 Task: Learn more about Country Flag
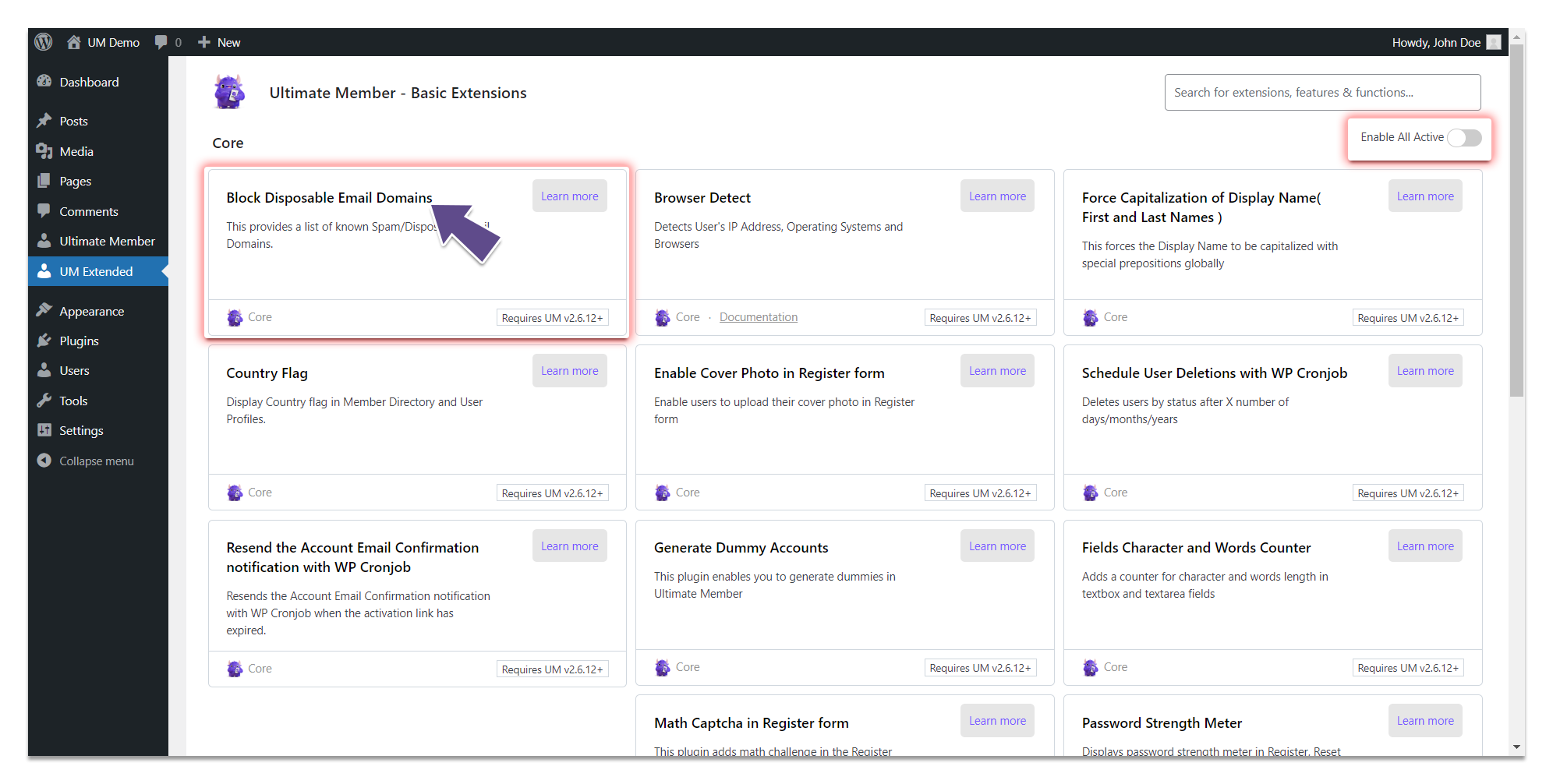click(570, 371)
